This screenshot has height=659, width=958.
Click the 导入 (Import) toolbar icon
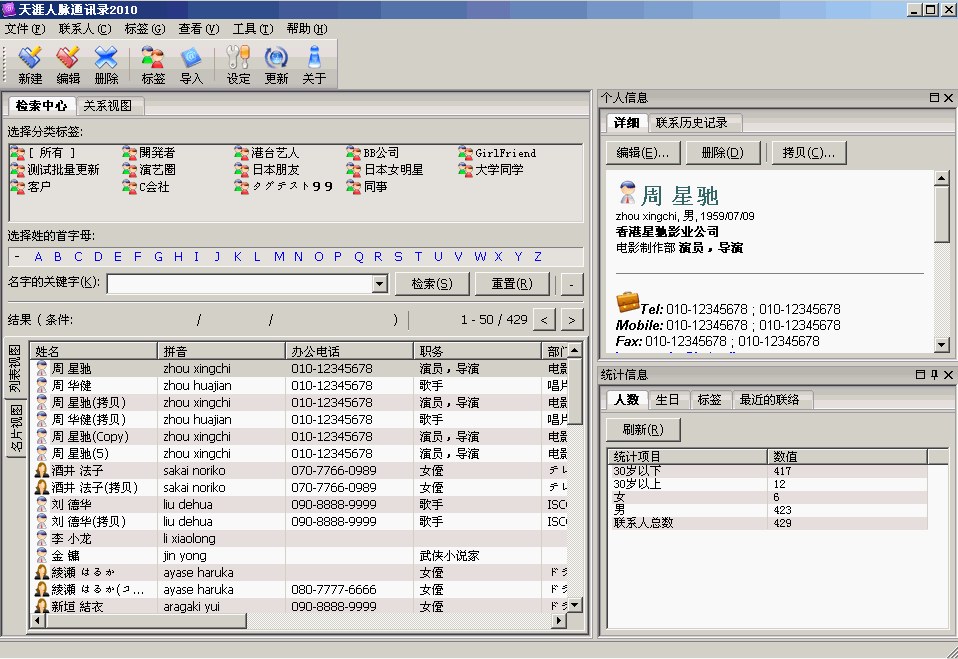[x=191, y=64]
